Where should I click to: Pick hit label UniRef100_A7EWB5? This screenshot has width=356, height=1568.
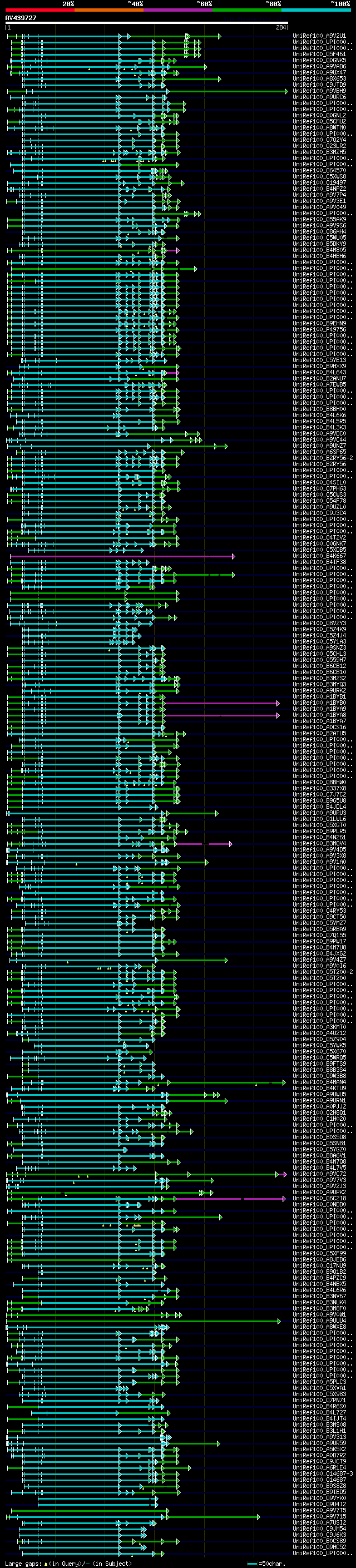[319, 384]
